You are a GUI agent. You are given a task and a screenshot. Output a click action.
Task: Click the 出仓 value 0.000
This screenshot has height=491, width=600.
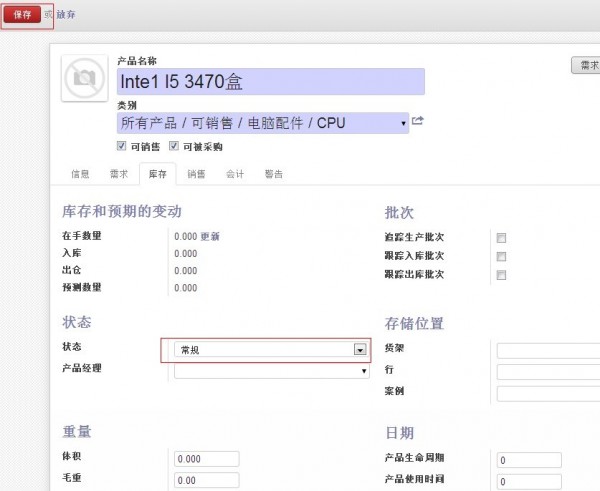pyautogui.click(x=186, y=271)
